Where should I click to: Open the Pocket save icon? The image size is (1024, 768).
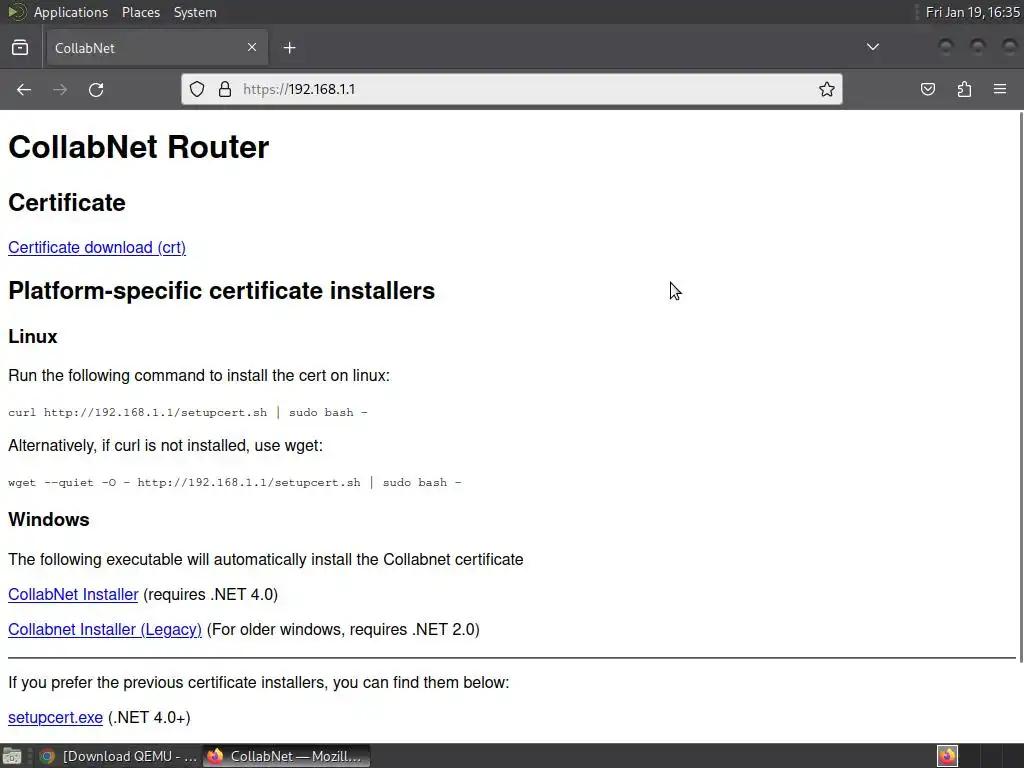(x=927, y=89)
